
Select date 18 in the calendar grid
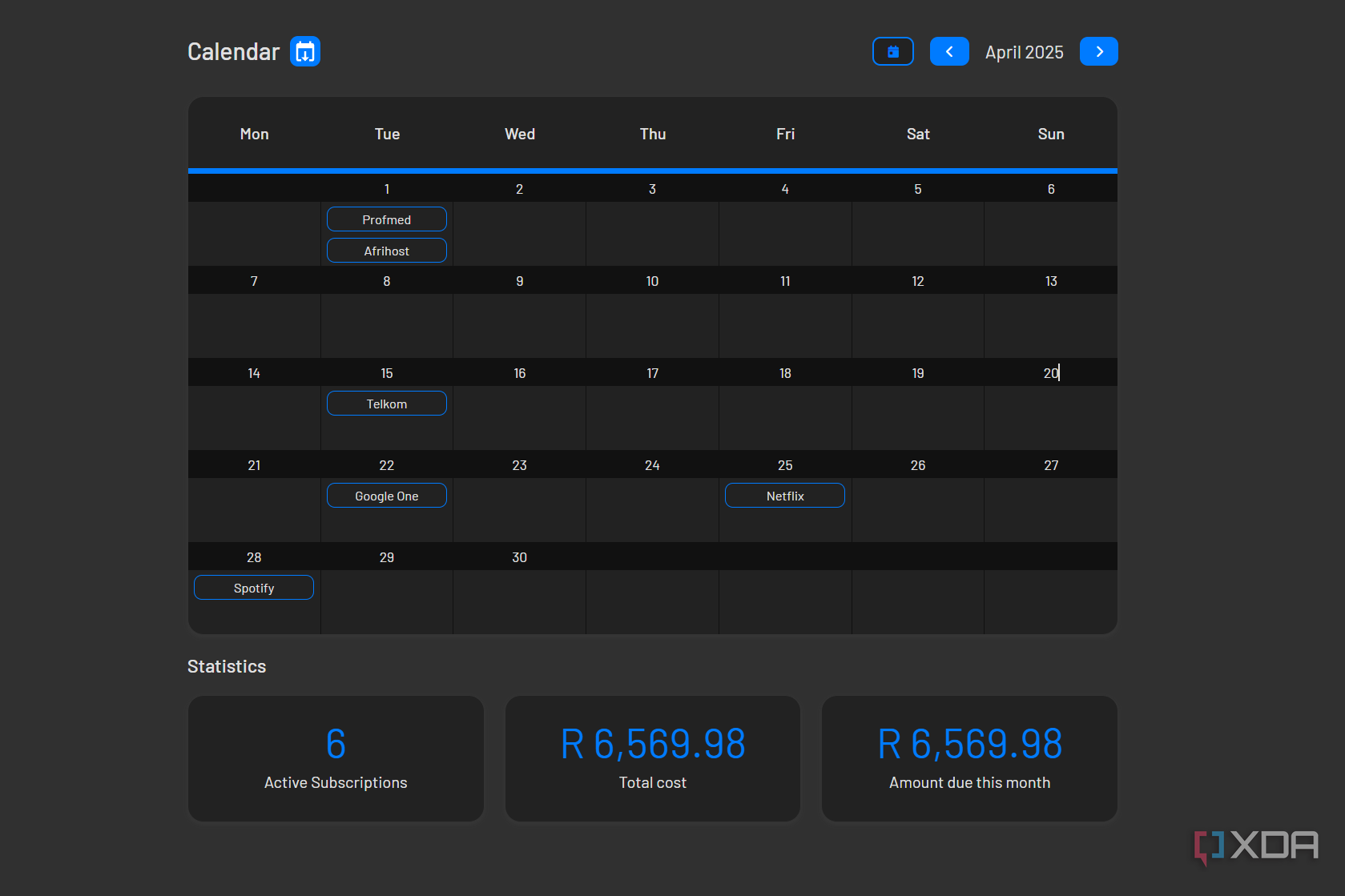pyautogui.click(x=785, y=373)
